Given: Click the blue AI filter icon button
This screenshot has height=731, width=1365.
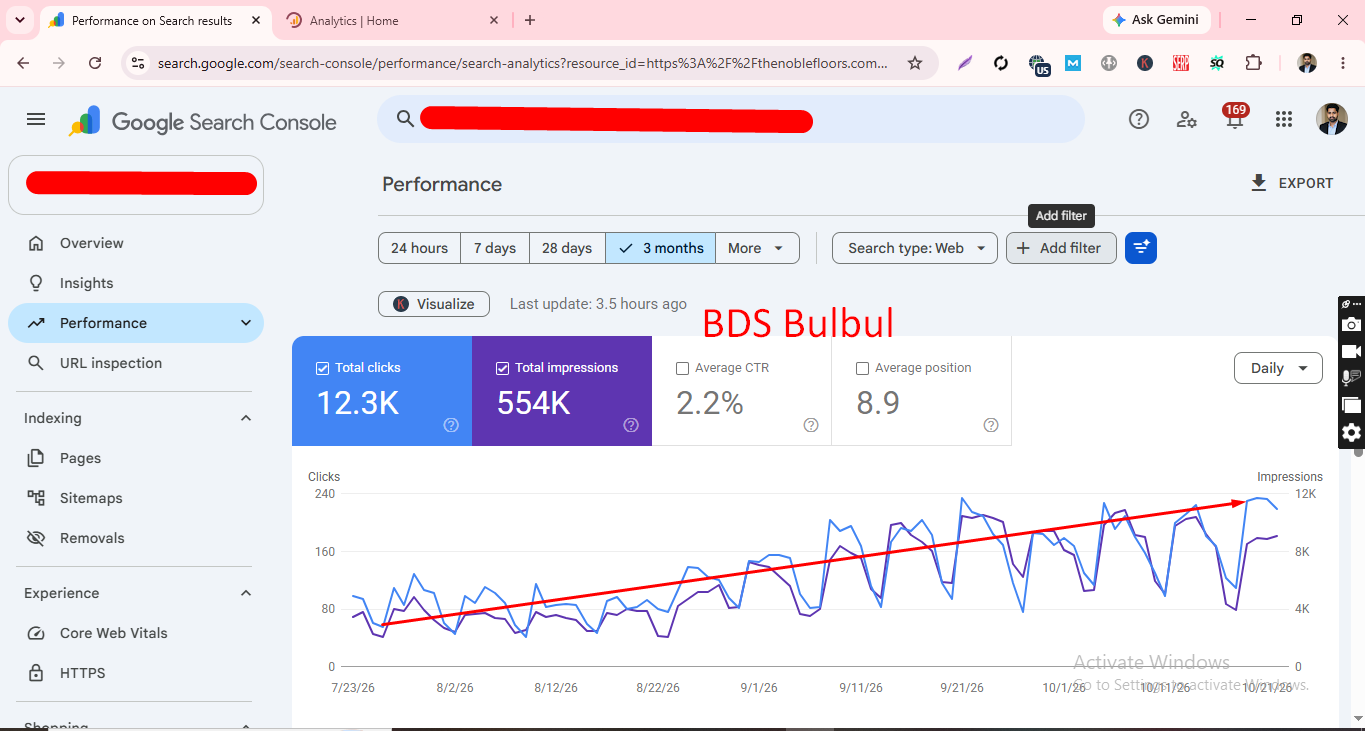Looking at the screenshot, I should [1141, 248].
